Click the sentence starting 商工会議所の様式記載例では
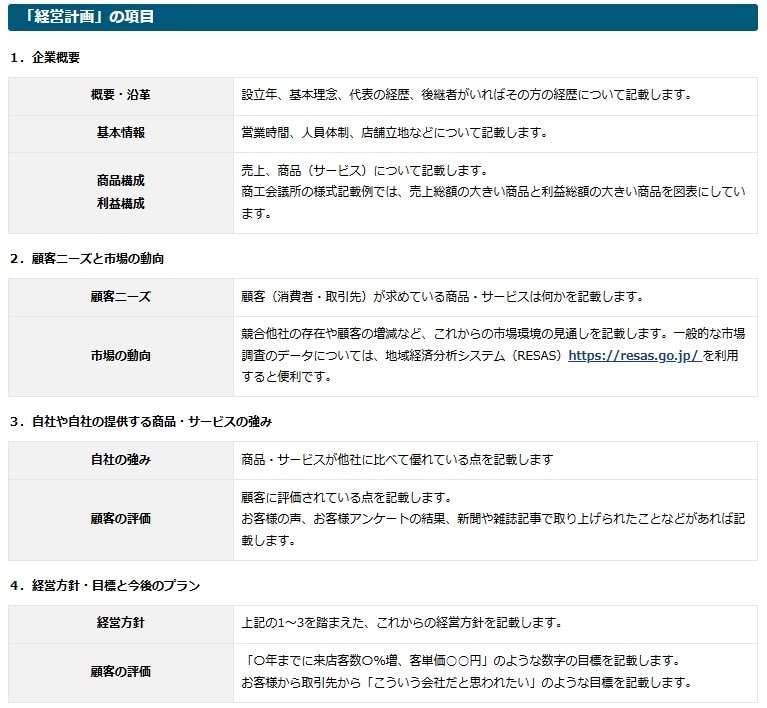Screen dimensions: 767x708 (493, 202)
